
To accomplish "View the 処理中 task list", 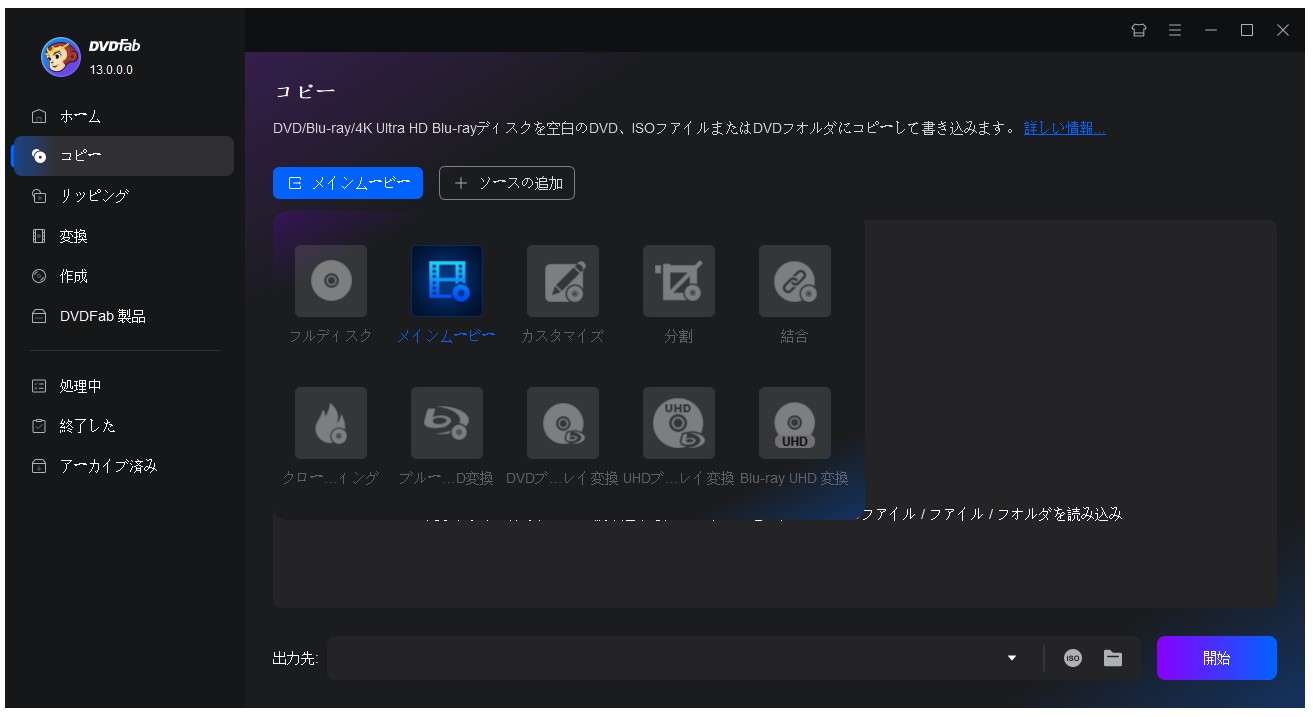I will click(122, 386).
